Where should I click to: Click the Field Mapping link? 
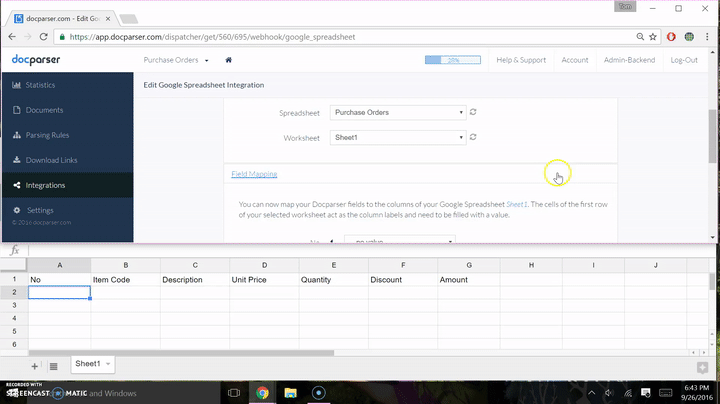click(254, 174)
